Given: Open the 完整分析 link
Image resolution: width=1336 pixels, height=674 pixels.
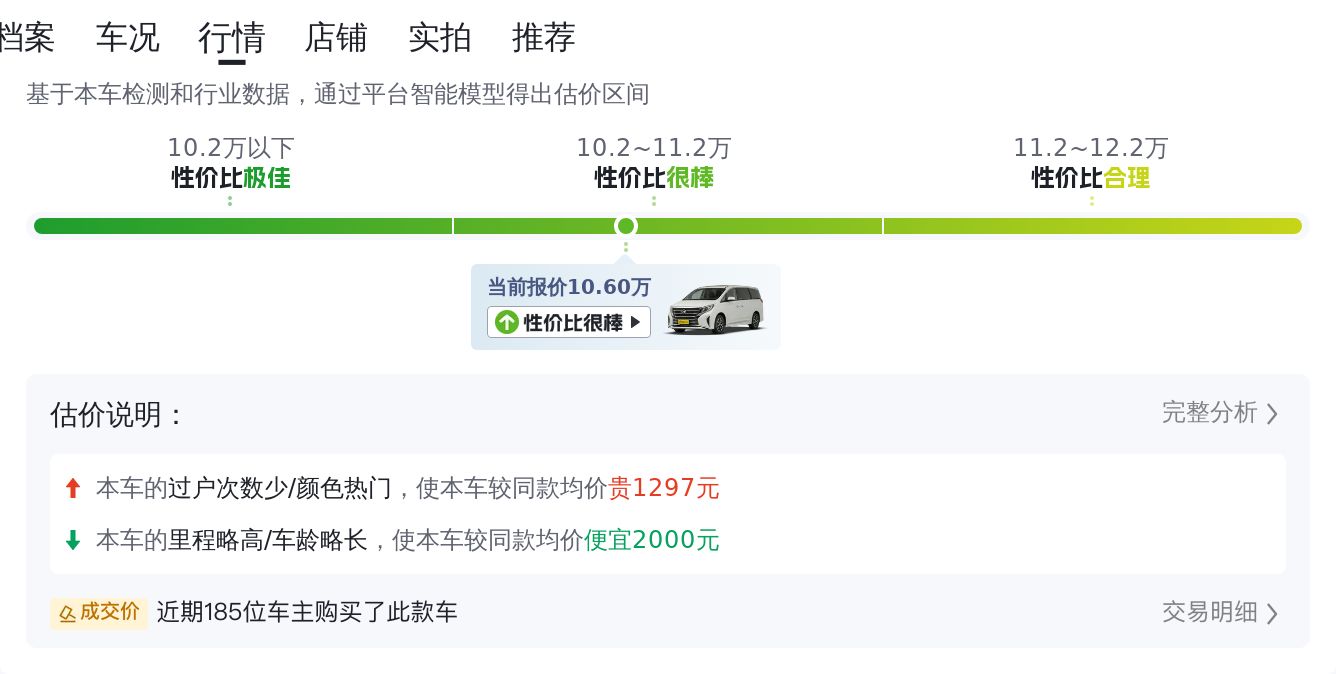Looking at the screenshot, I should click(x=1209, y=413).
